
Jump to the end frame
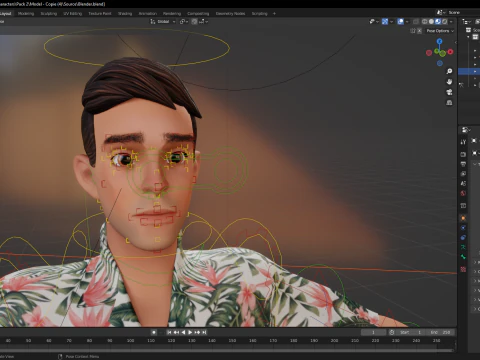[x=204, y=332]
